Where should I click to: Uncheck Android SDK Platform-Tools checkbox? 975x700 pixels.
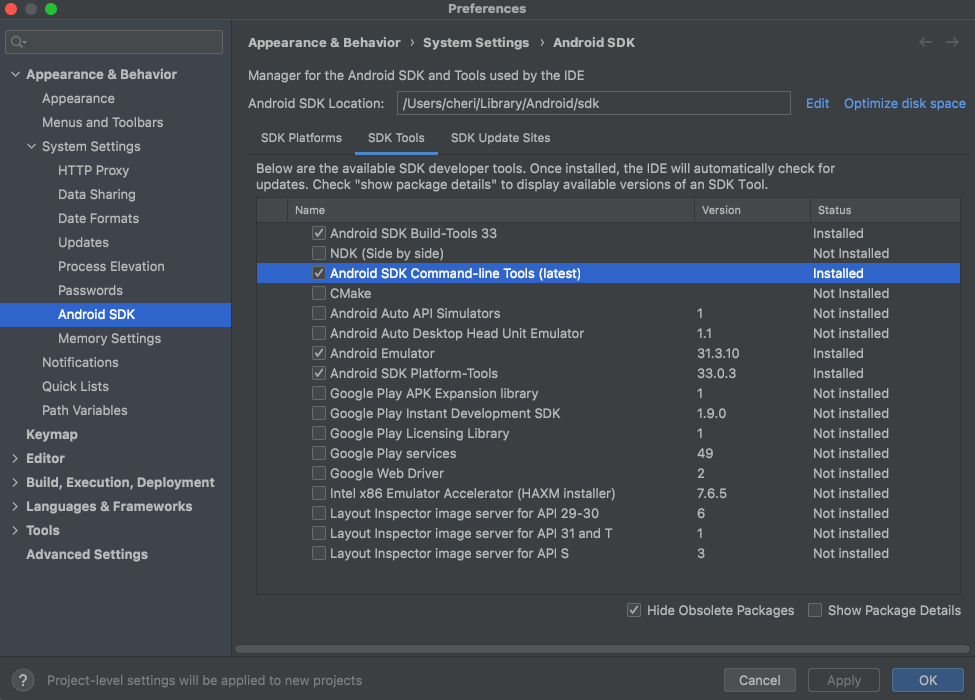319,373
